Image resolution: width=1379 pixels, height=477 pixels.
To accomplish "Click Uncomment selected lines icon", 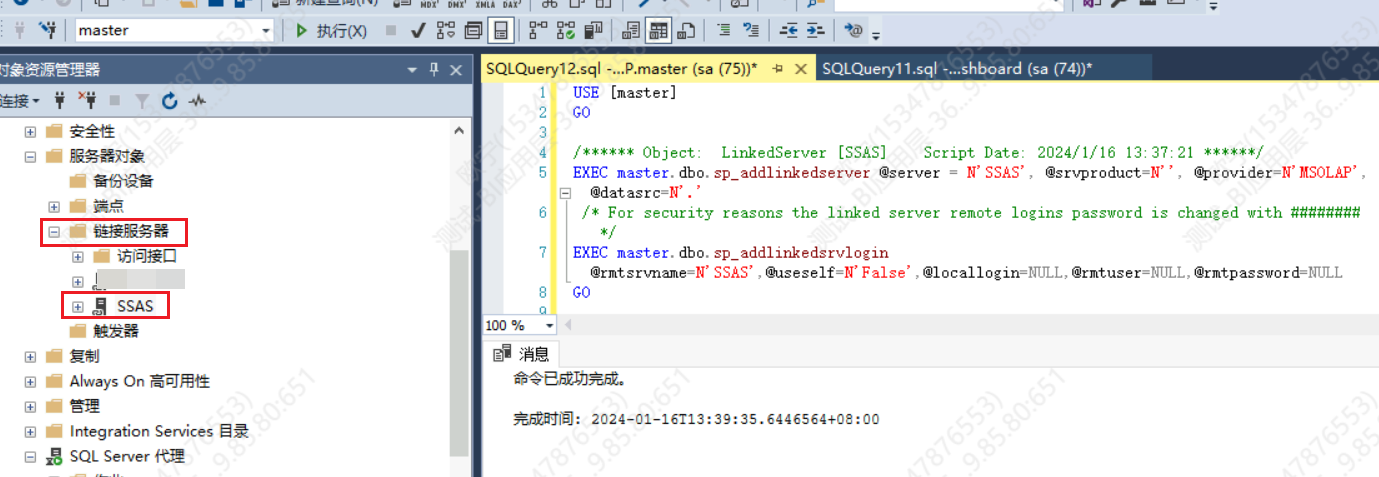I will click(x=751, y=30).
